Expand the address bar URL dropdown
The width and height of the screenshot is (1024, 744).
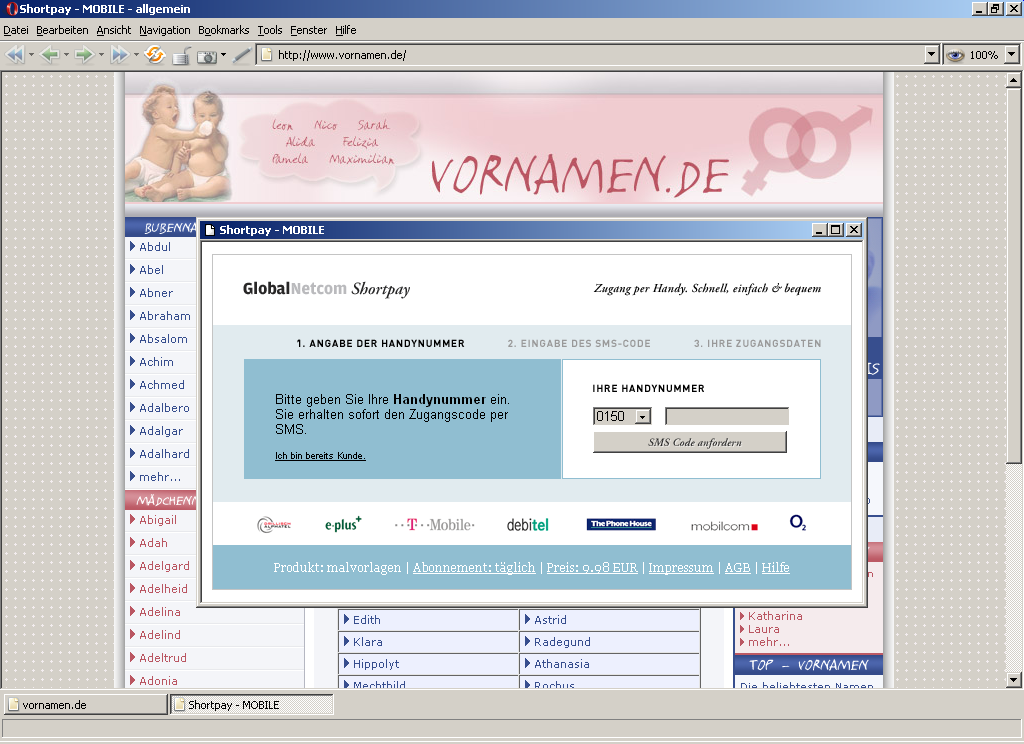(x=932, y=55)
